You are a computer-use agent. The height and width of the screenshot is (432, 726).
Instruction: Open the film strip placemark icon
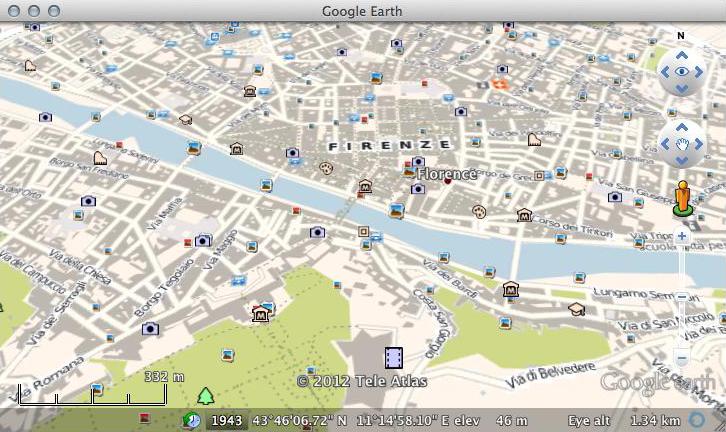(x=394, y=358)
